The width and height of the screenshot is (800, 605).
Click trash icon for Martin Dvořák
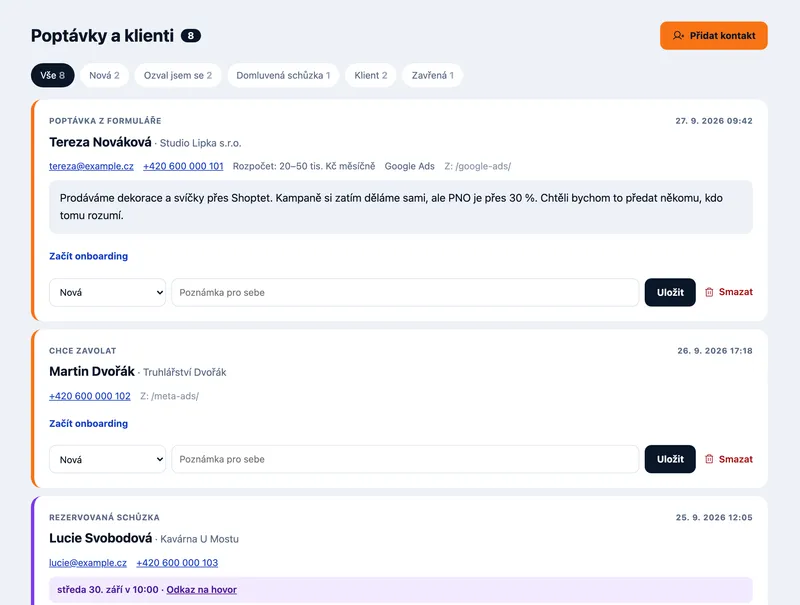709,459
